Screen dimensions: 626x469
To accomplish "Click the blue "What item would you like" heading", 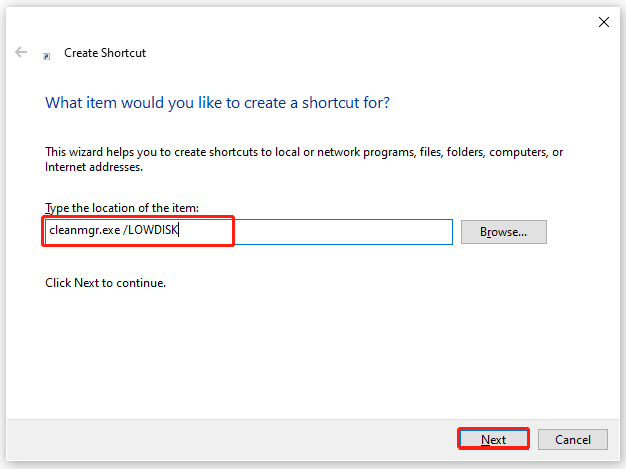I will [217, 103].
